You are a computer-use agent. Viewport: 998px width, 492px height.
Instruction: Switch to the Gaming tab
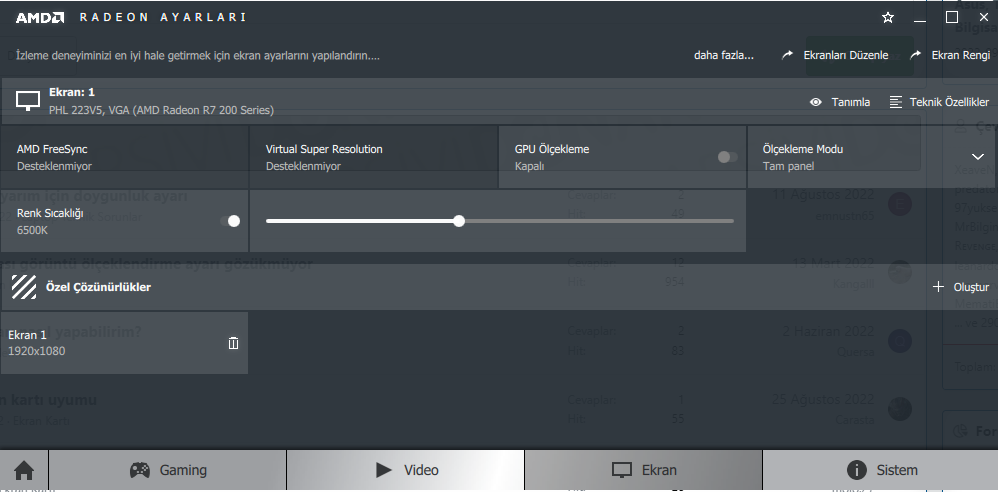pos(168,470)
